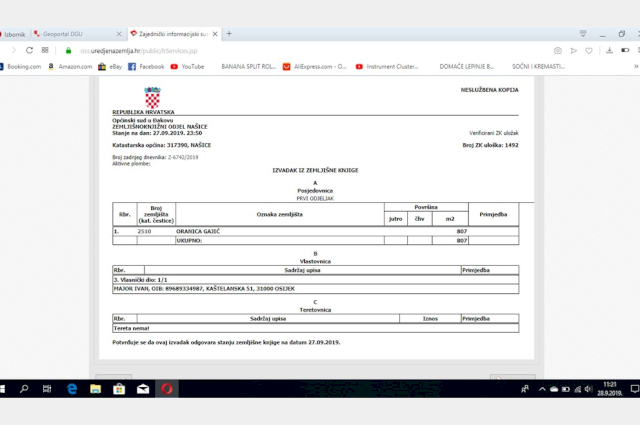640x425 pixels.
Task: Click Katastarska općina: 317390, NAŠICE text
Action: (162, 145)
